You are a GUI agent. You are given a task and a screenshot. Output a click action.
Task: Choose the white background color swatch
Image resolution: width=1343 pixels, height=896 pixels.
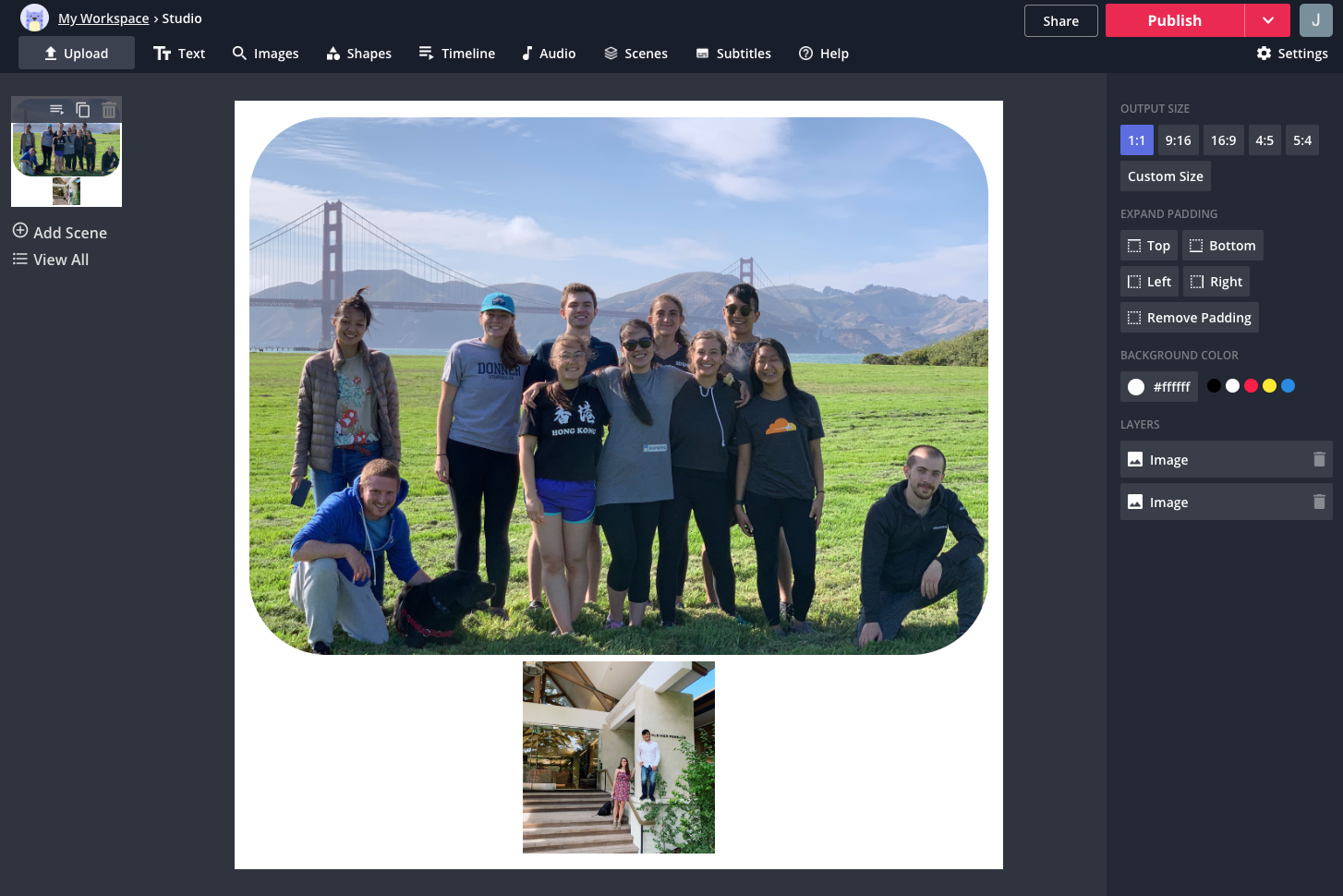point(1232,386)
